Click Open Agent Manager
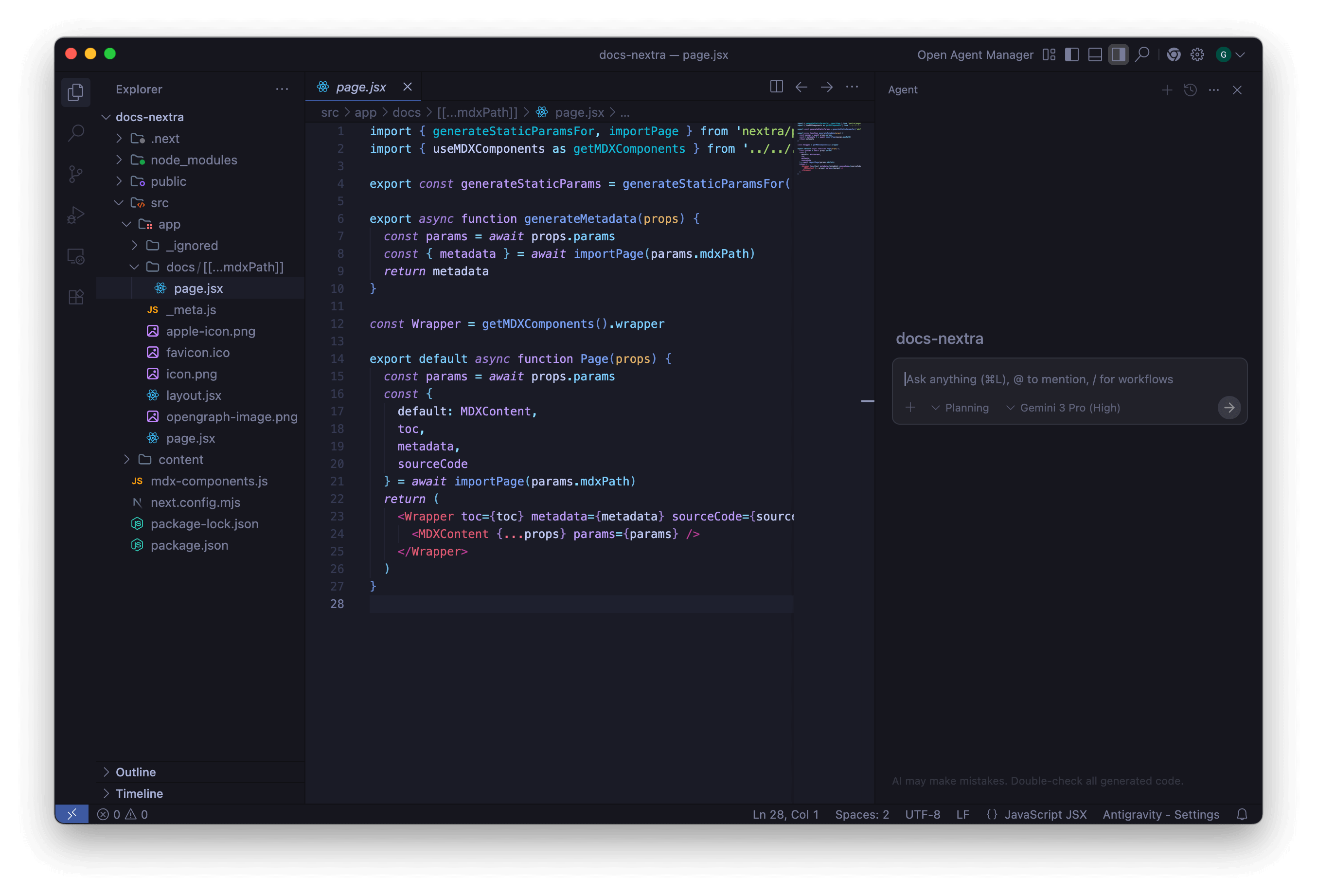The height and width of the screenshot is (896, 1317). pyautogui.click(x=975, y=54)
